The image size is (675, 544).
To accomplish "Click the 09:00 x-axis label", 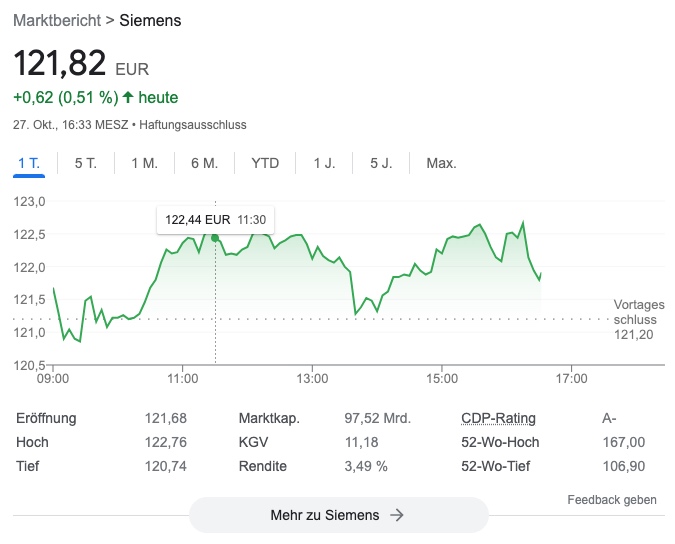I will (53, 379).
